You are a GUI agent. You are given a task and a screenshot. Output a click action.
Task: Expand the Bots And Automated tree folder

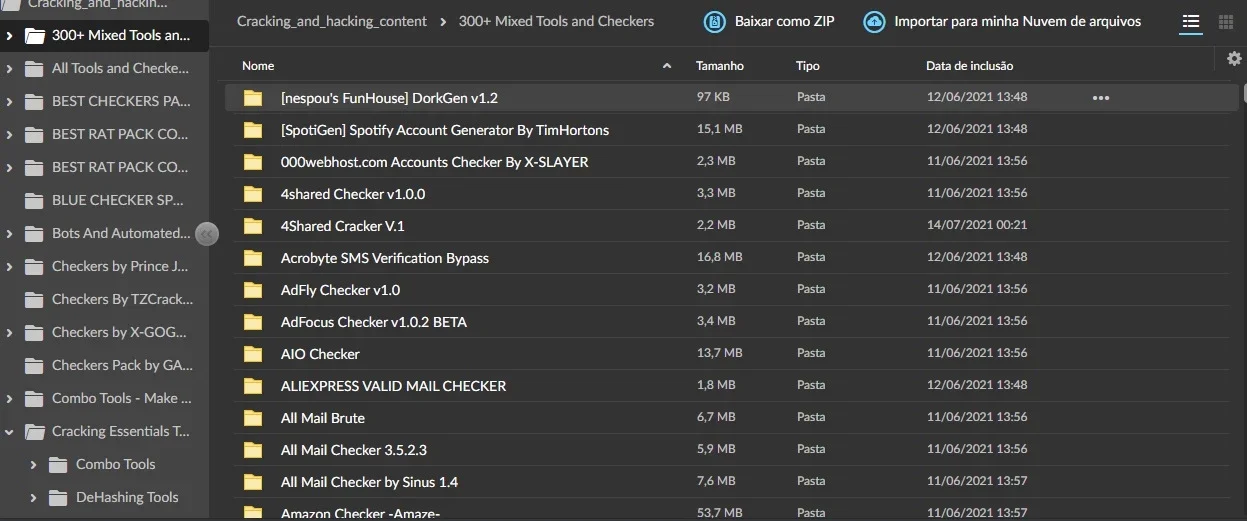tap(9, 234)
